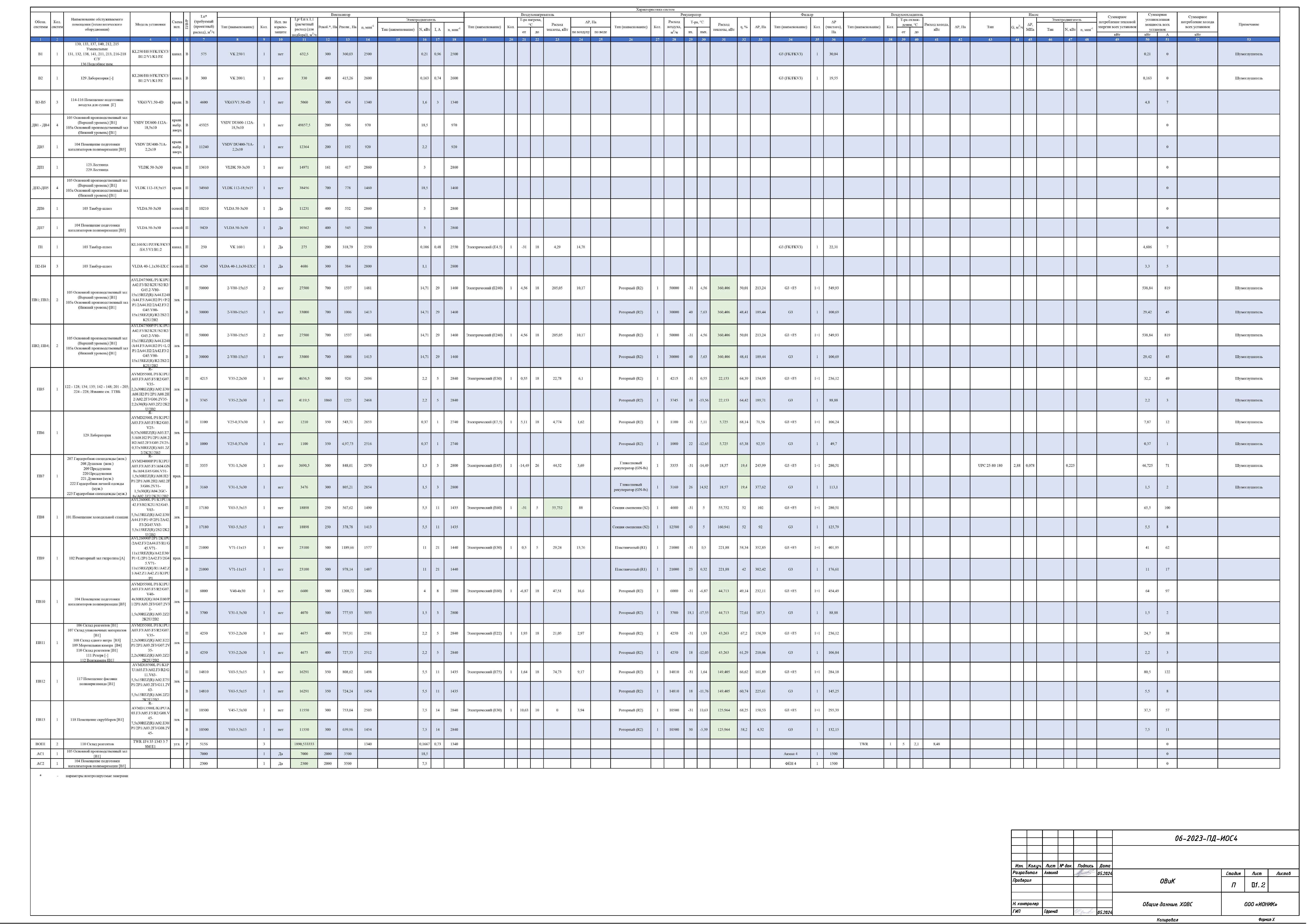Screen dimensions: 1307x924
Task: Click the system designation cell "В3-В5"
Action: click(40, 102)
